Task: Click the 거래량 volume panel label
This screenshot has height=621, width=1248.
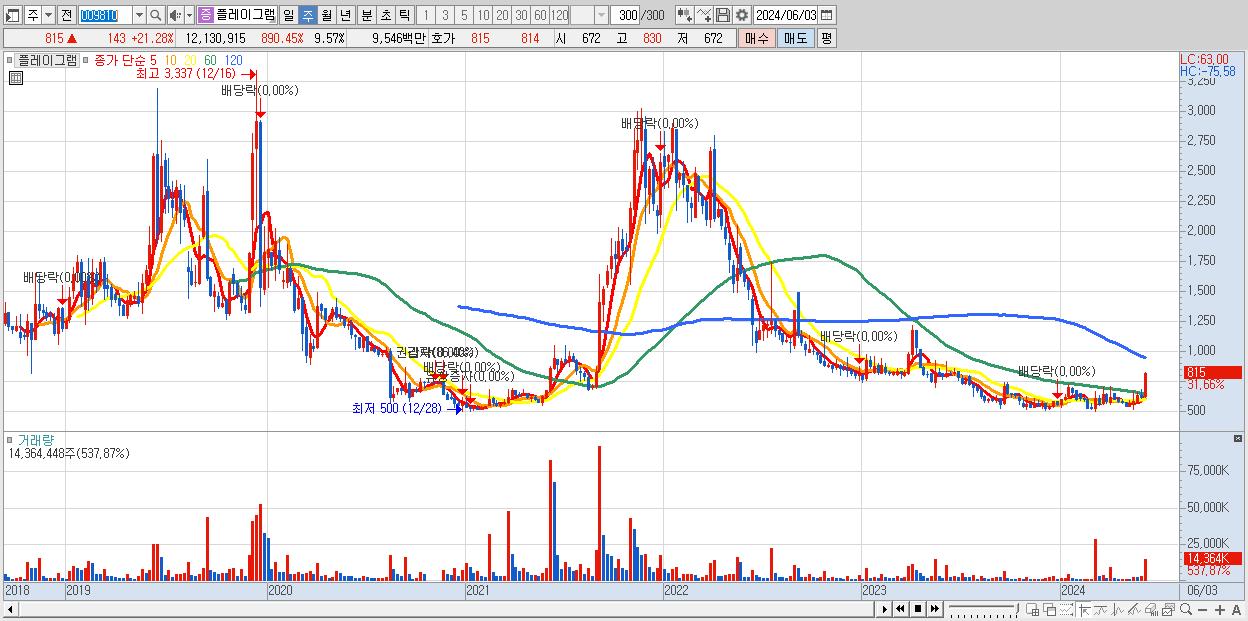Action: (x=34, y=439)
